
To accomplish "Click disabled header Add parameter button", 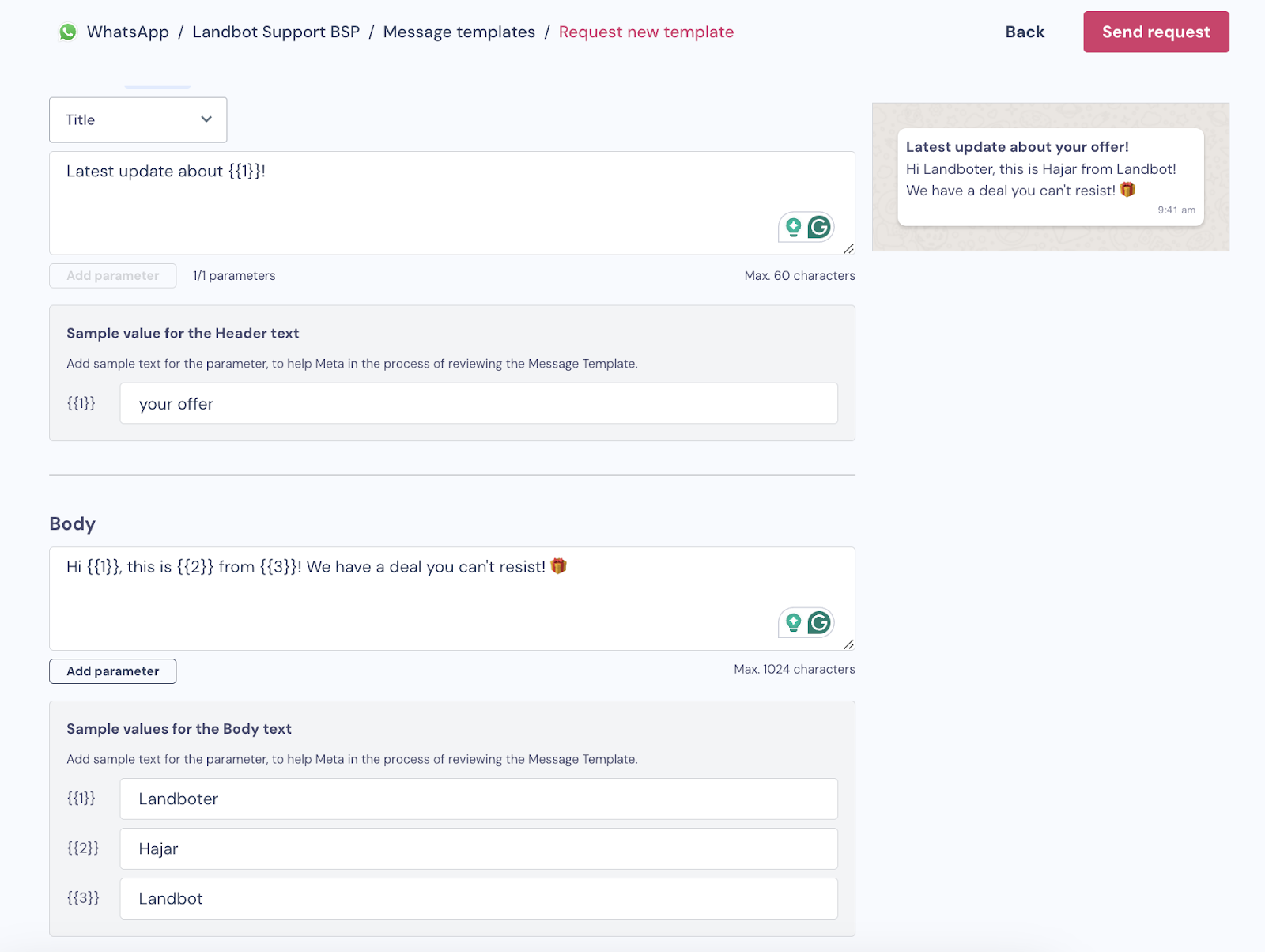I will (113, 275).
